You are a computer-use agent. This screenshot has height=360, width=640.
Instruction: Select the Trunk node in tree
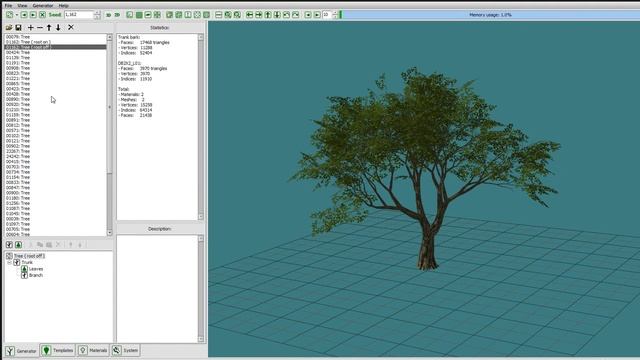click(x=27, y=262)
